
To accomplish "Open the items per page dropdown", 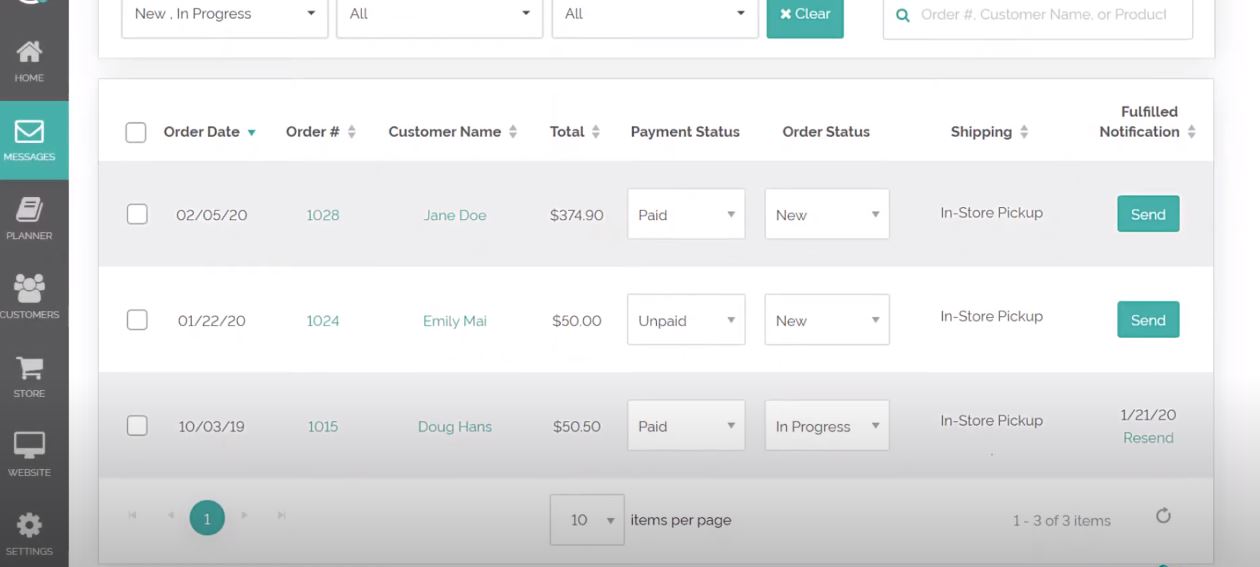I will pos(587,520).
